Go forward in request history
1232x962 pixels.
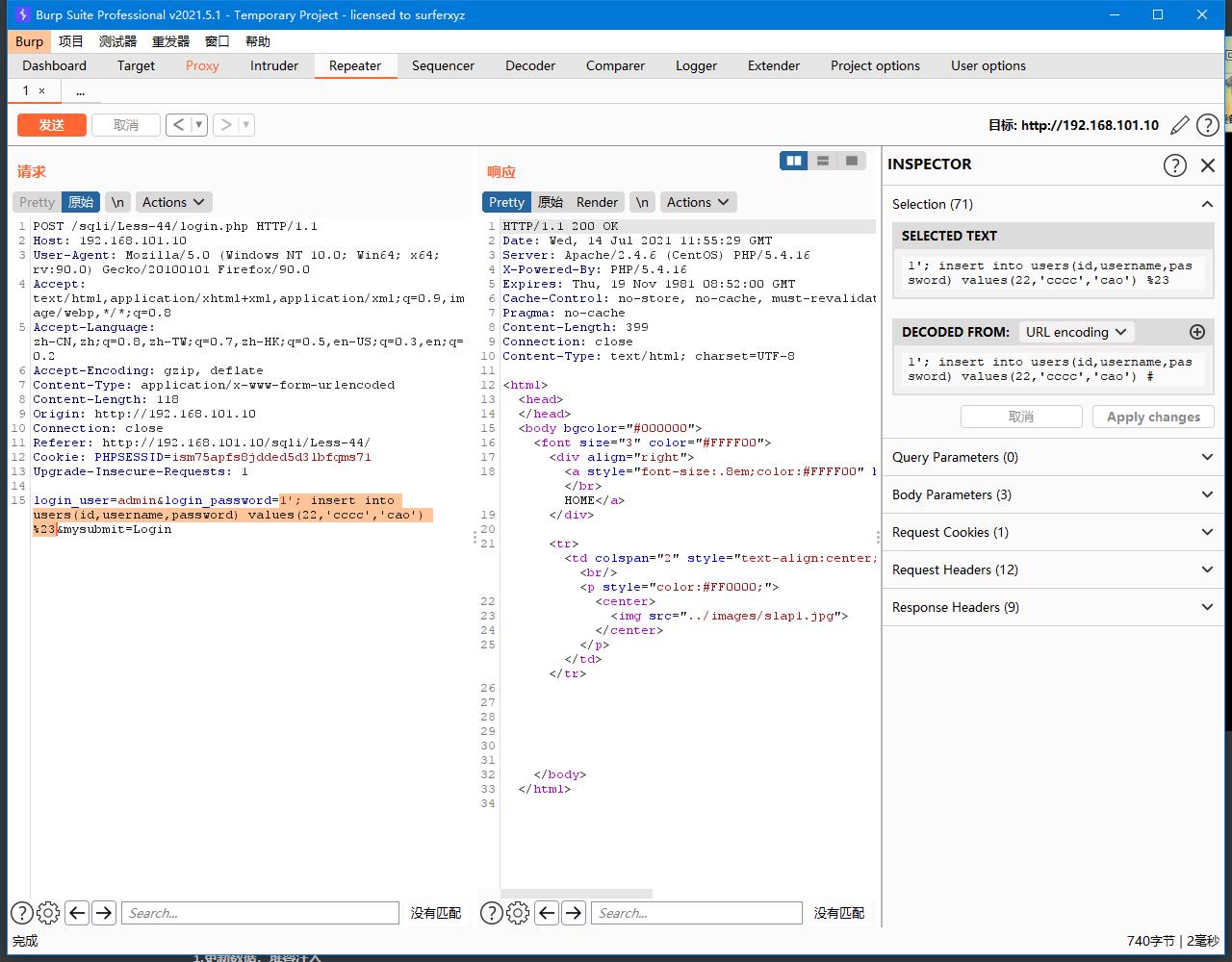225,125
